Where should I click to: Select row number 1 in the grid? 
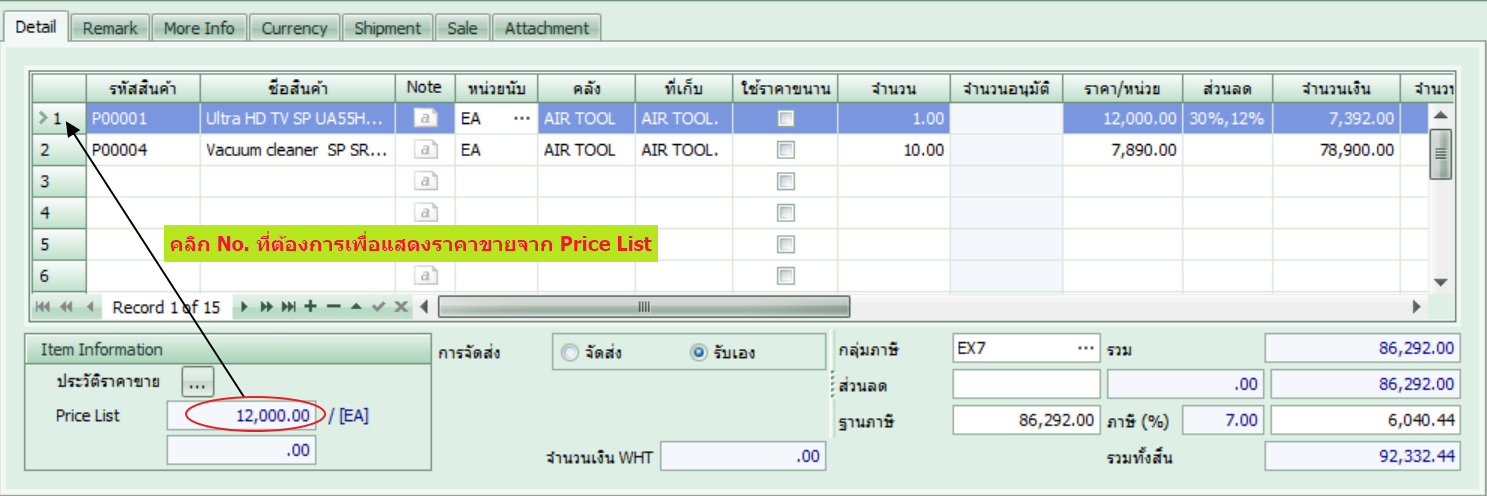tap(58, 119)
